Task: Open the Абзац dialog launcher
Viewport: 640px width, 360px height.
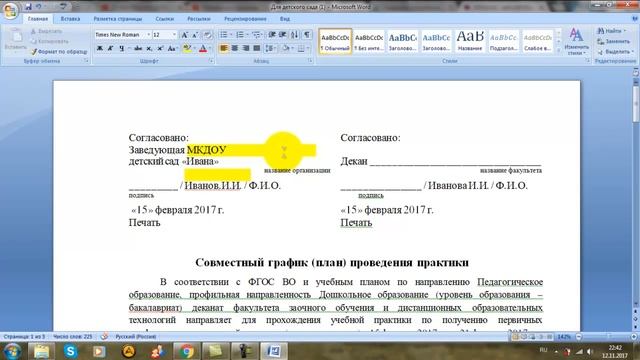Action: tap(310, 61)
